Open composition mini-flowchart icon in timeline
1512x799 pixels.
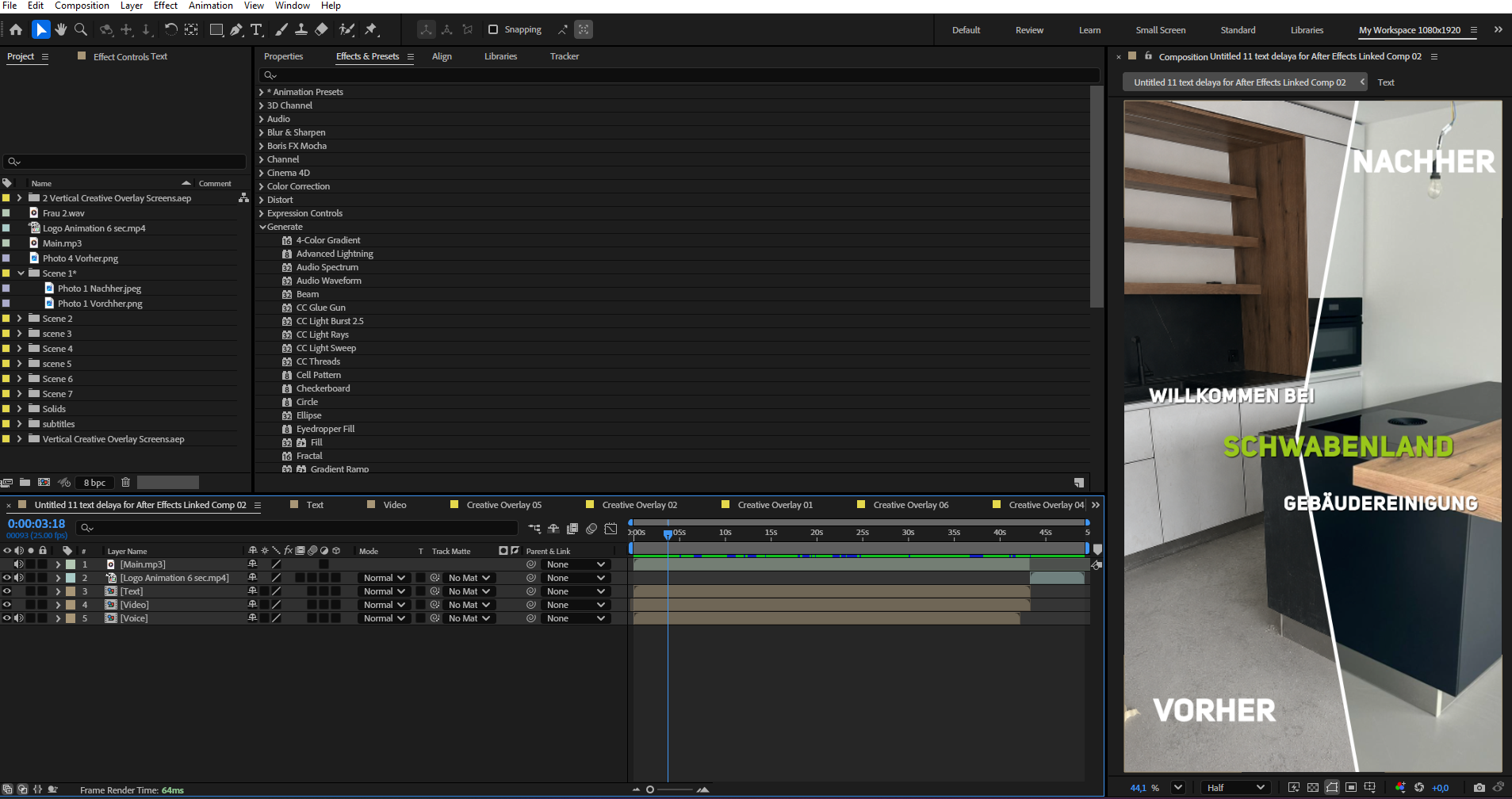[x=534, y=528]
